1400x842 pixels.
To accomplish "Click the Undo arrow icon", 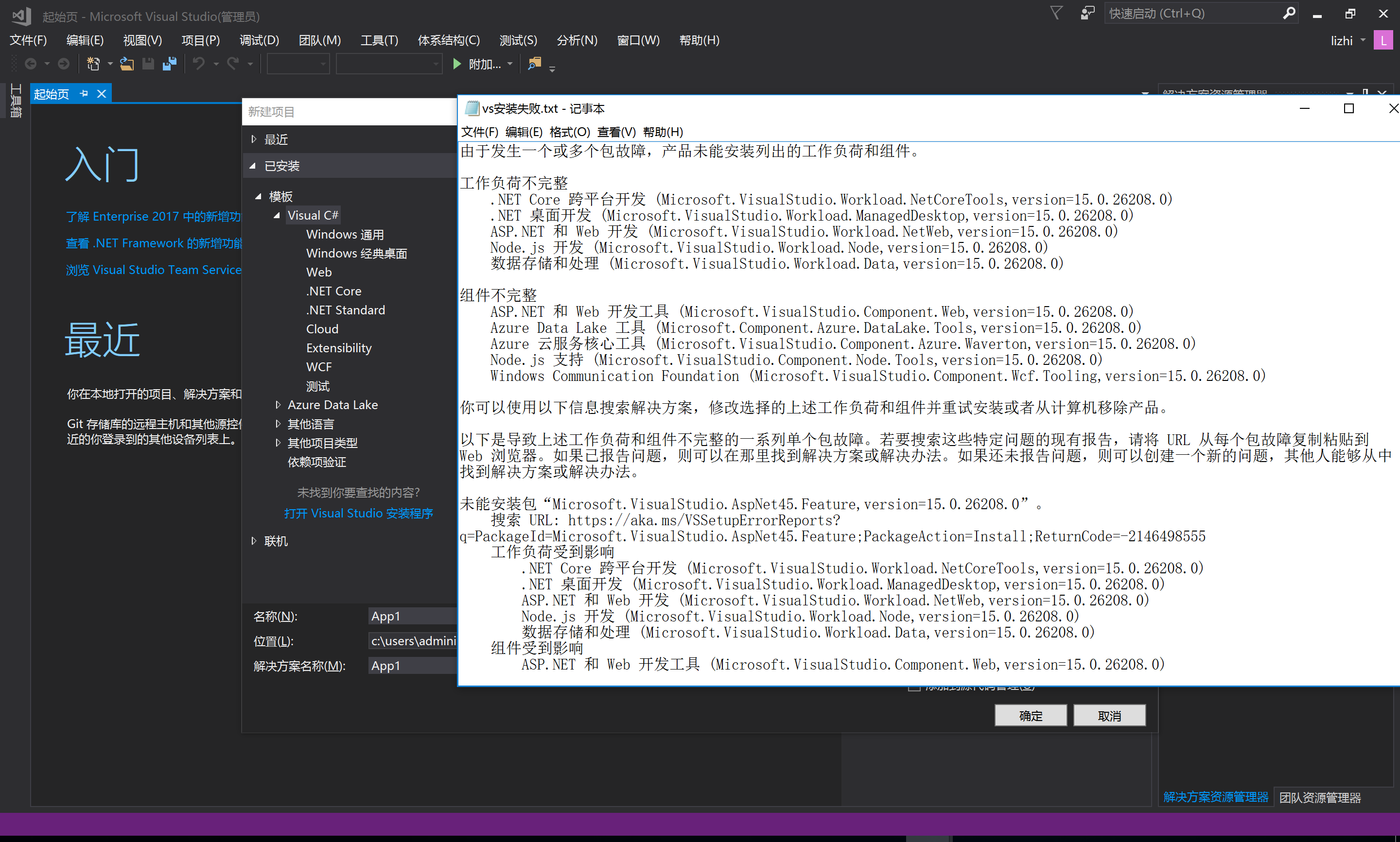I will 199,64.
